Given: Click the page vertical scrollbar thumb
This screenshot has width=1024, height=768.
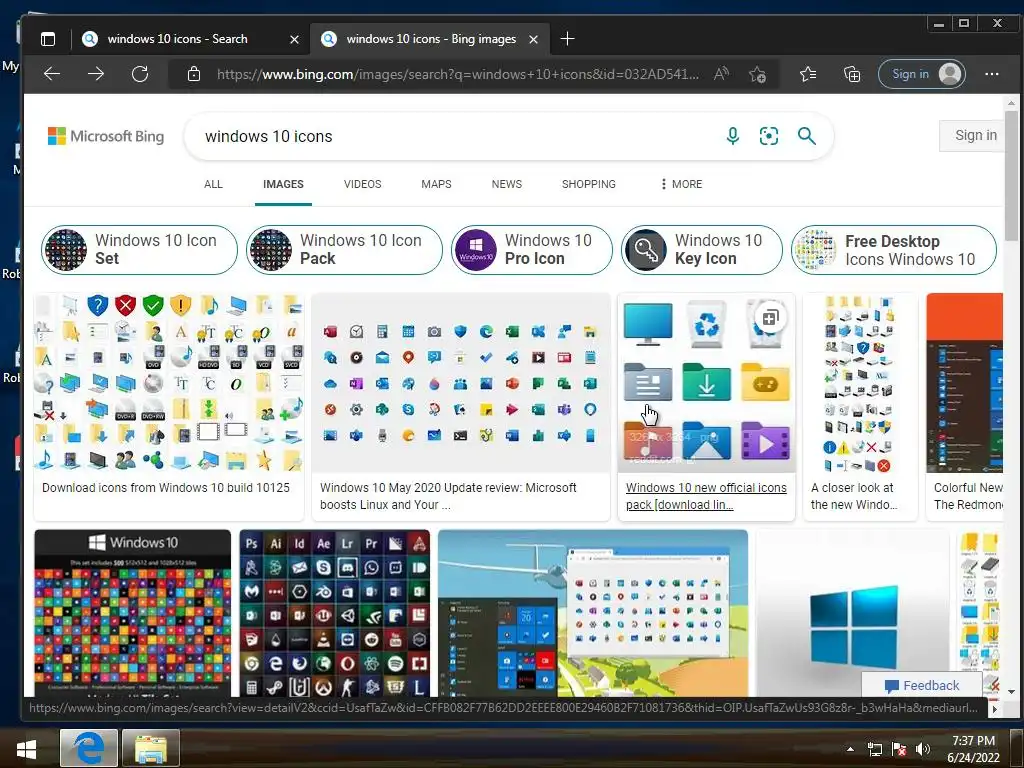Looking at the screenshot, I should click(1011, 175).
